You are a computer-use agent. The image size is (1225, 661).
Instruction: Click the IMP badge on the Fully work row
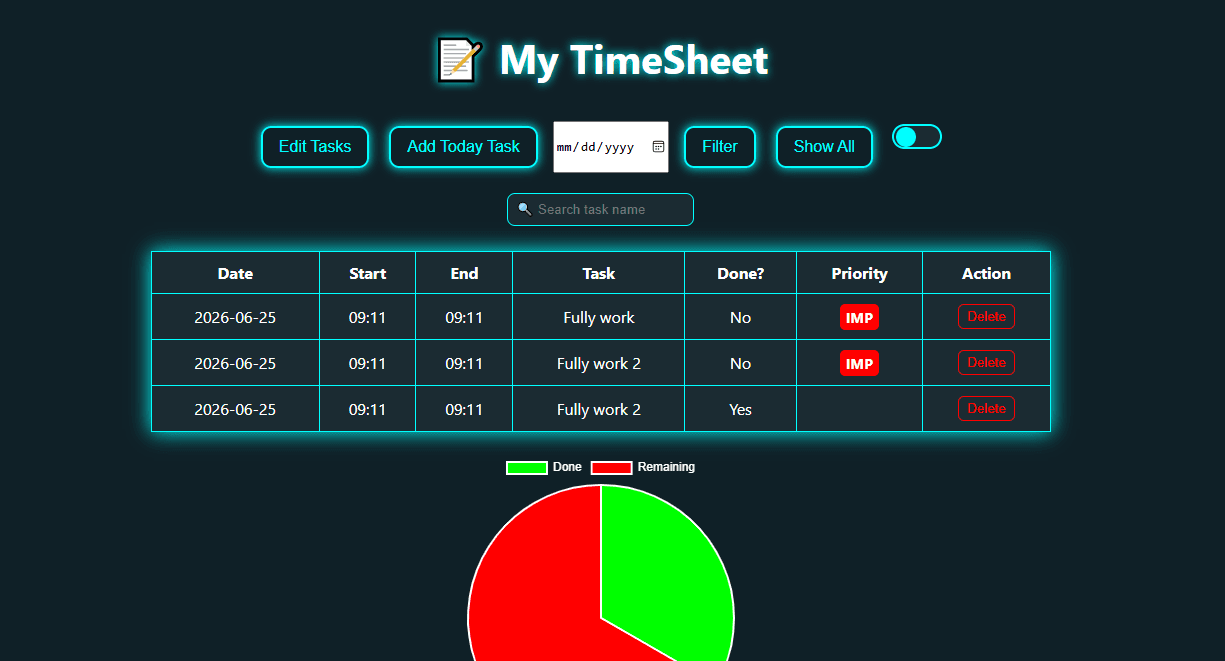coord(859,317)
